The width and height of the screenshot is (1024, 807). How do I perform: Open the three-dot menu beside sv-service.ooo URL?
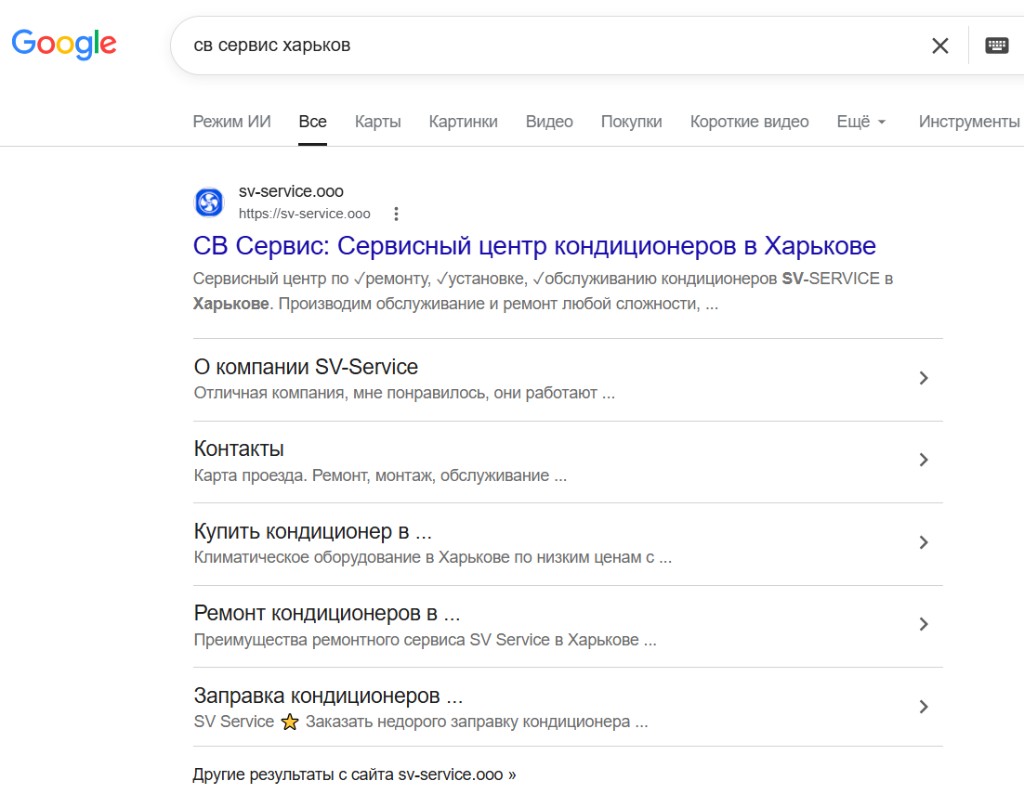[x=396, y=214]
